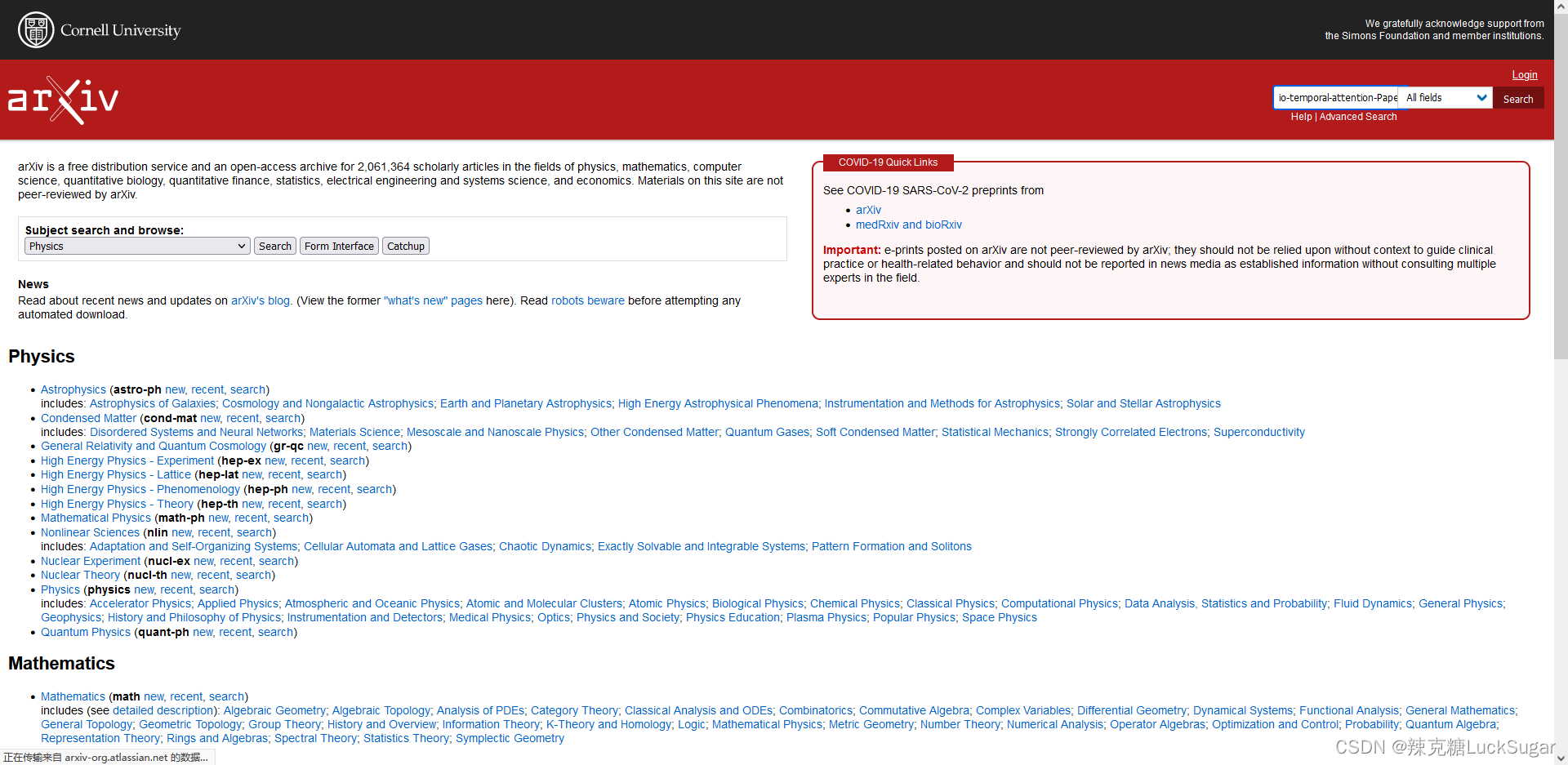This screenshot has height=765, width=1568.
Task: Open Space Physics link
Action: (1000, 617)
